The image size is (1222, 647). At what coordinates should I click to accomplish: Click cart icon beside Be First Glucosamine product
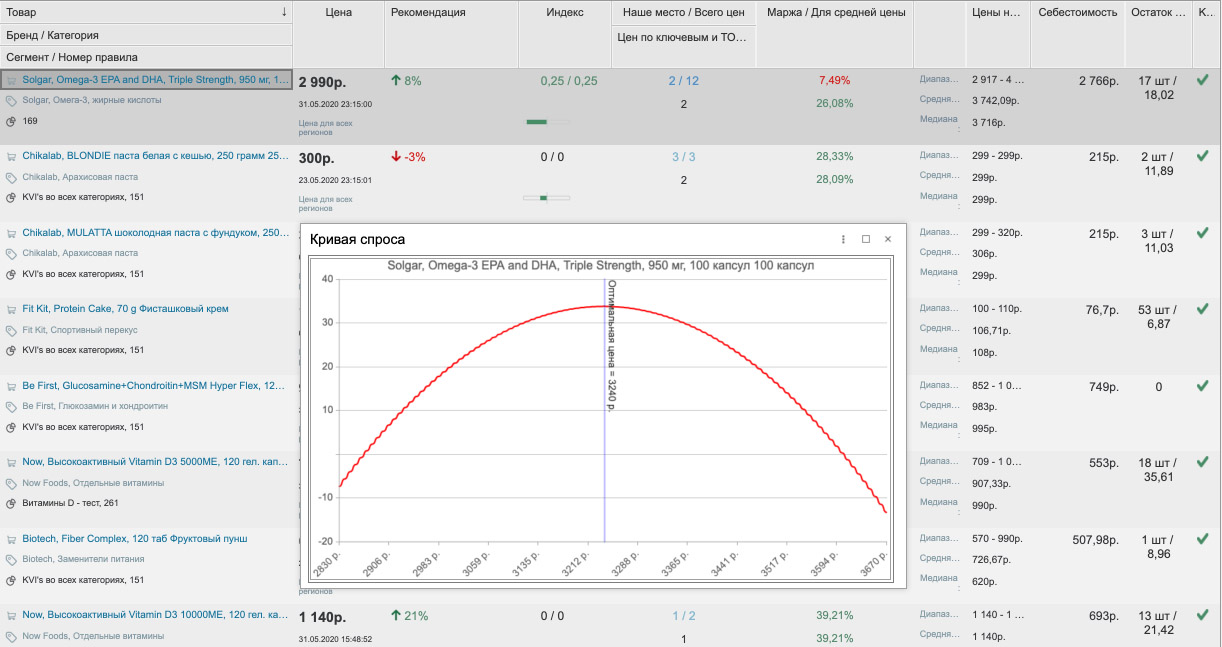coord(11,386)
